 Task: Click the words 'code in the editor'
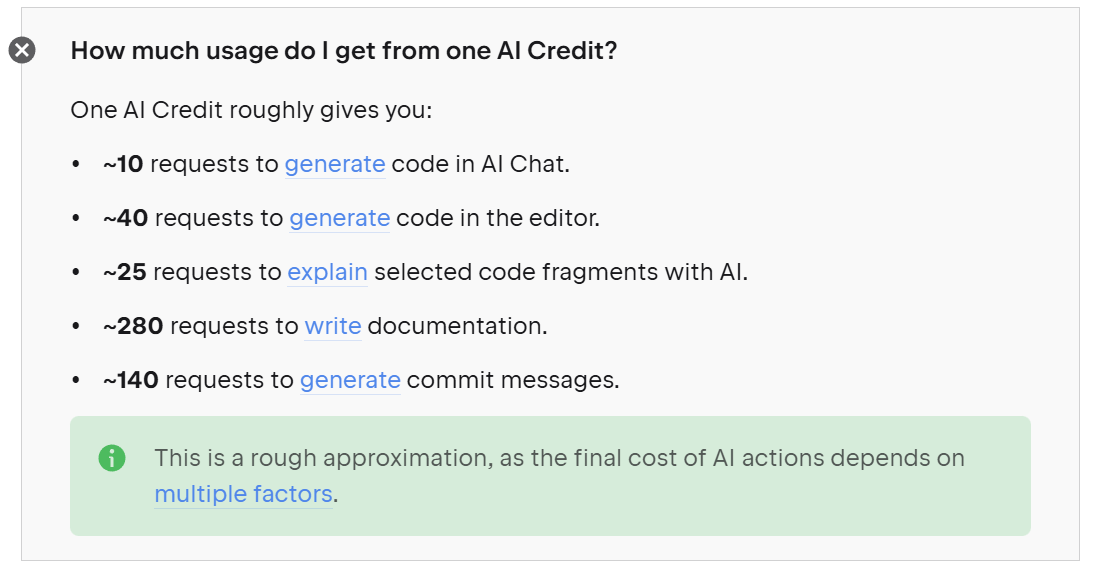click(497, 218)
